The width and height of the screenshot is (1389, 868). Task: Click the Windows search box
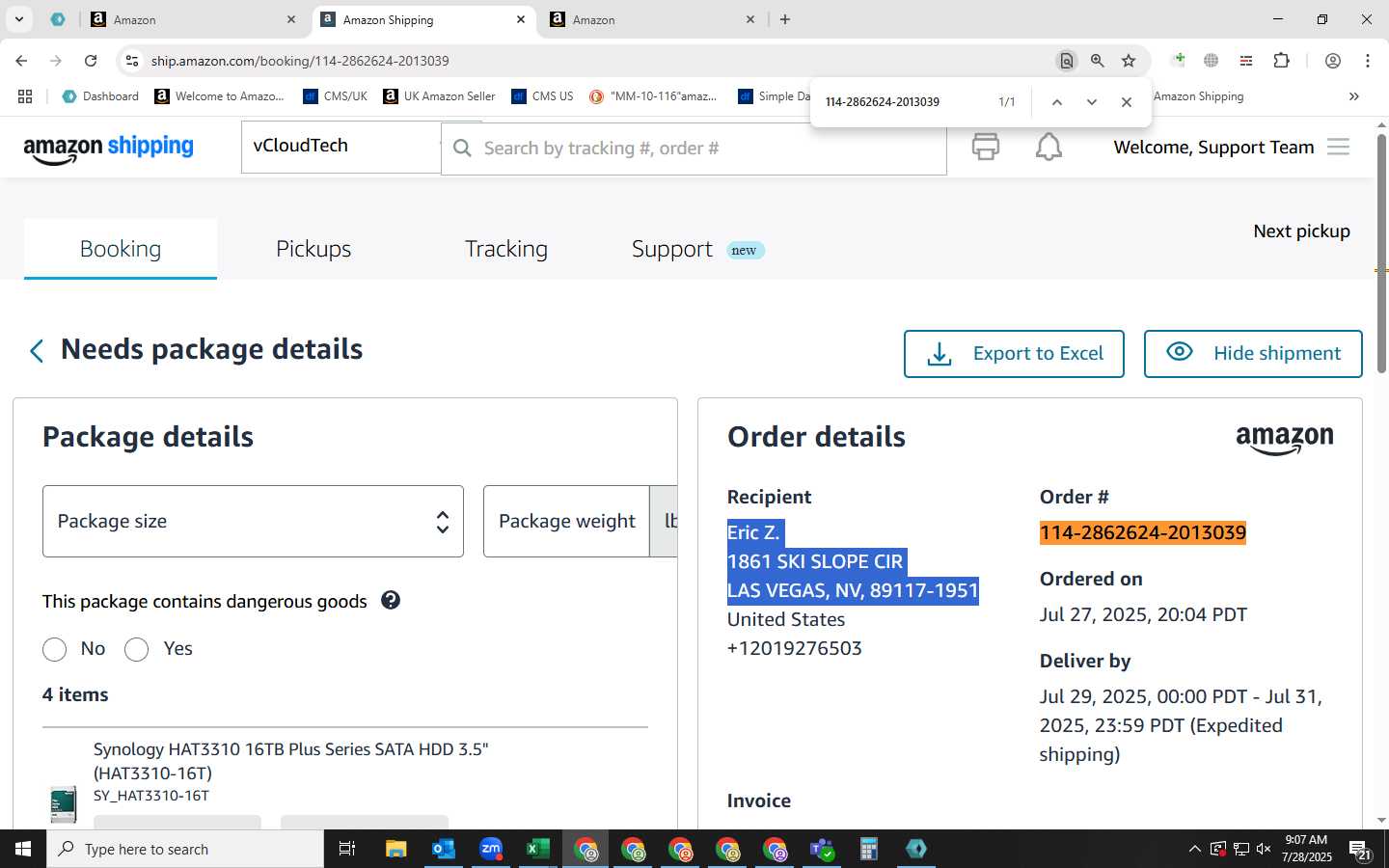[x=185, y=849]
